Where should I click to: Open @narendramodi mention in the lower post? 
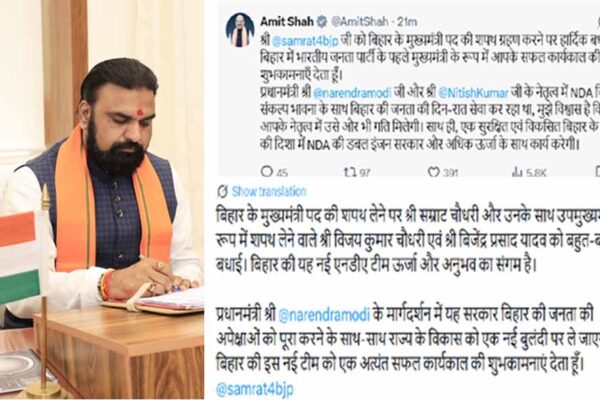tap(324, 315)
